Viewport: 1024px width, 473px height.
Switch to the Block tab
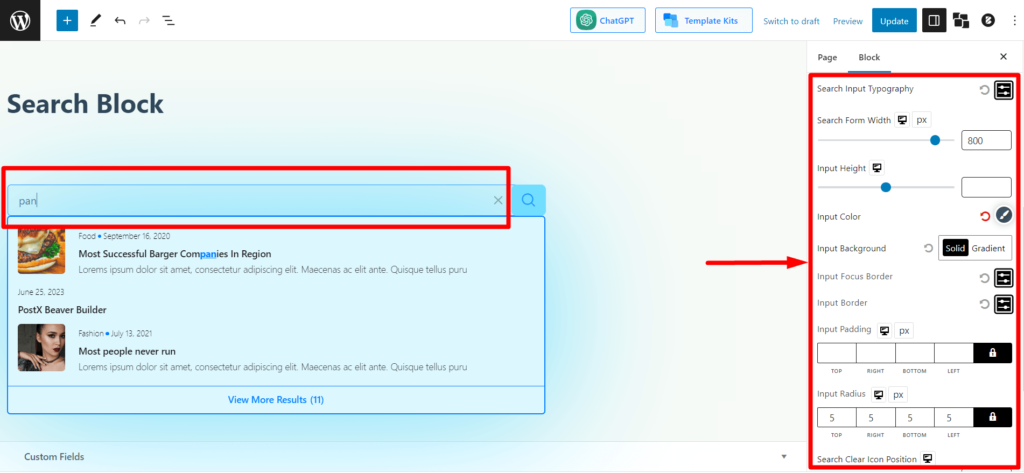tap(869, 57)
